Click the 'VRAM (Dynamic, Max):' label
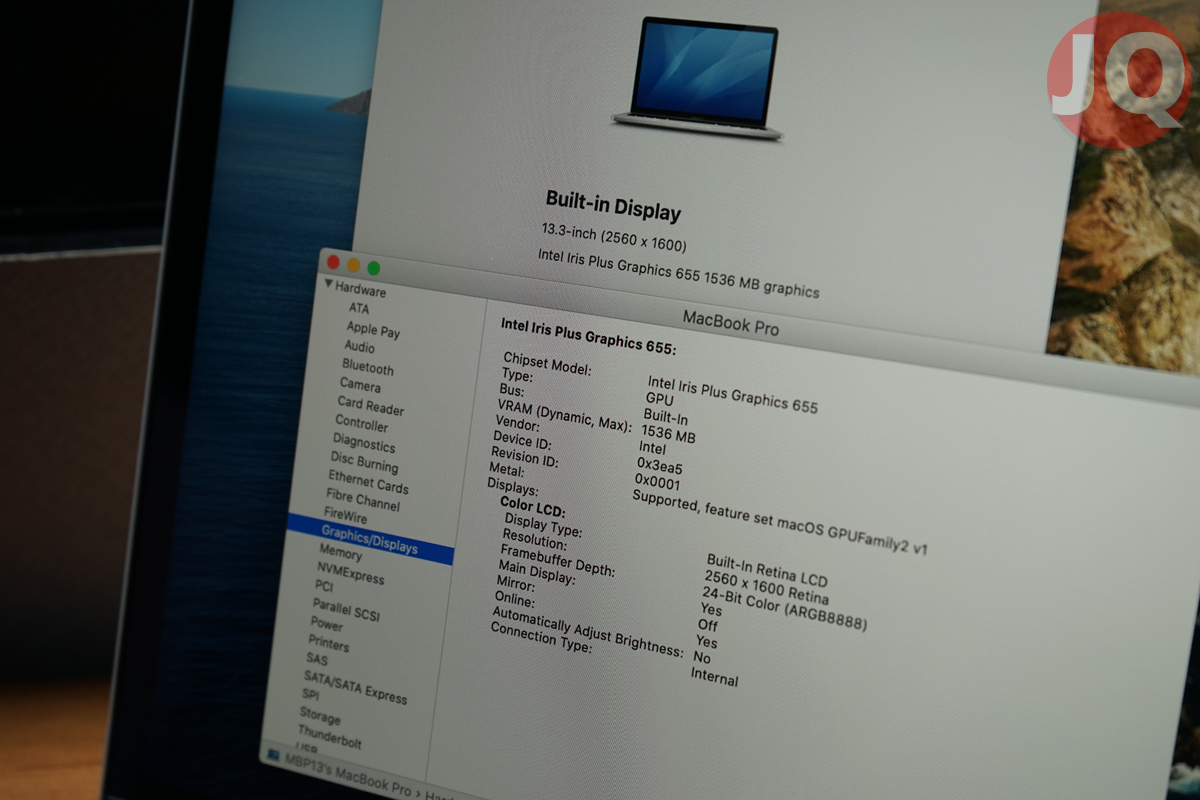The image size is (1200, 800). pos(563,418)
